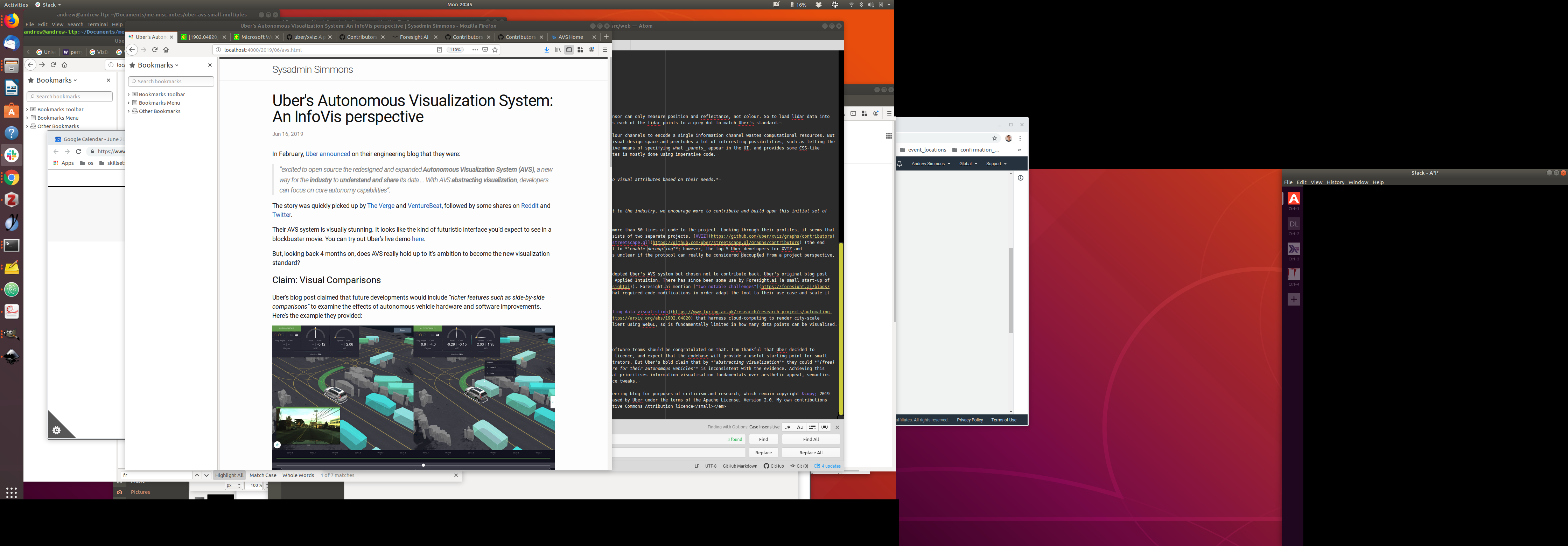Click the Firefox home icon
1568x546 pixels.
coord(166,50)
